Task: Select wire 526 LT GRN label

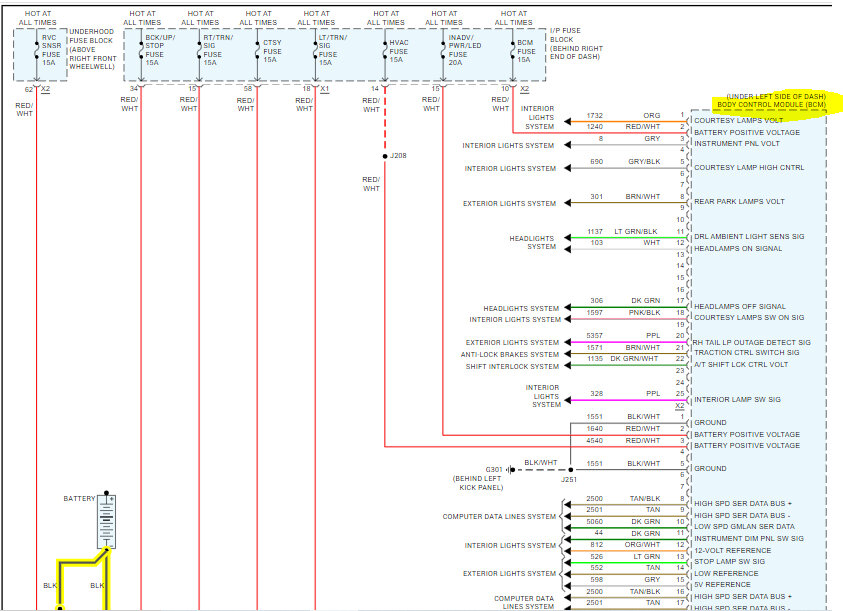Action: click(x=625, y=557)
